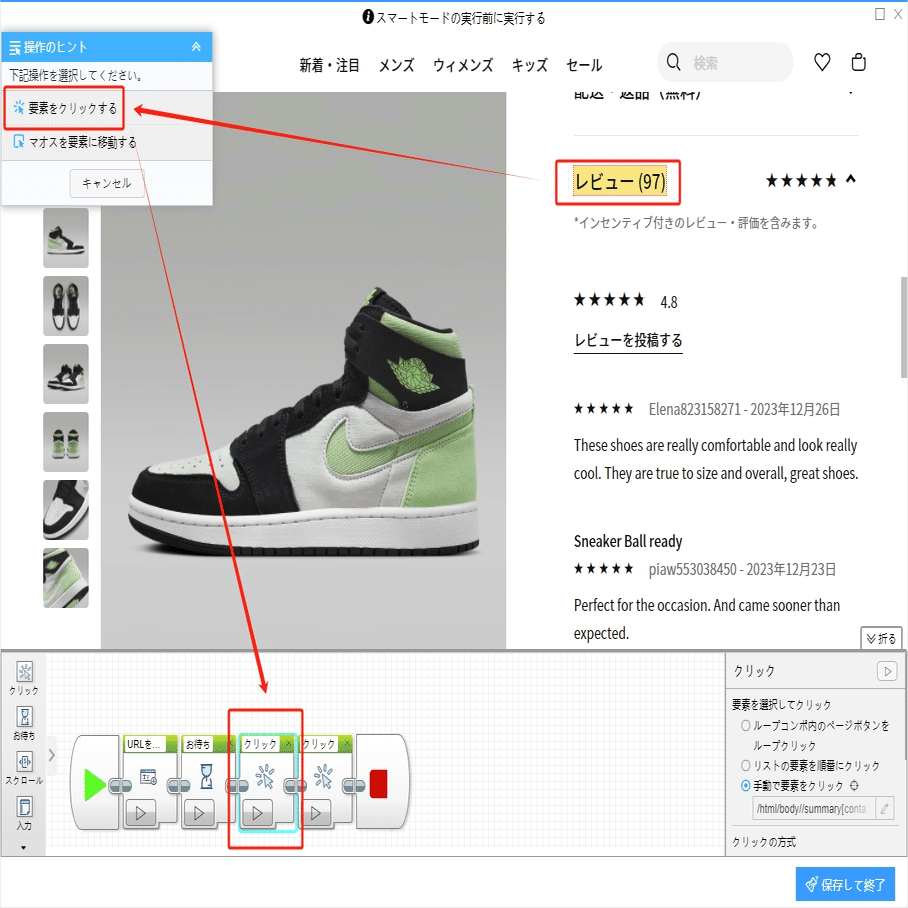Click the page vertical scrollbar

coord(903,327)
